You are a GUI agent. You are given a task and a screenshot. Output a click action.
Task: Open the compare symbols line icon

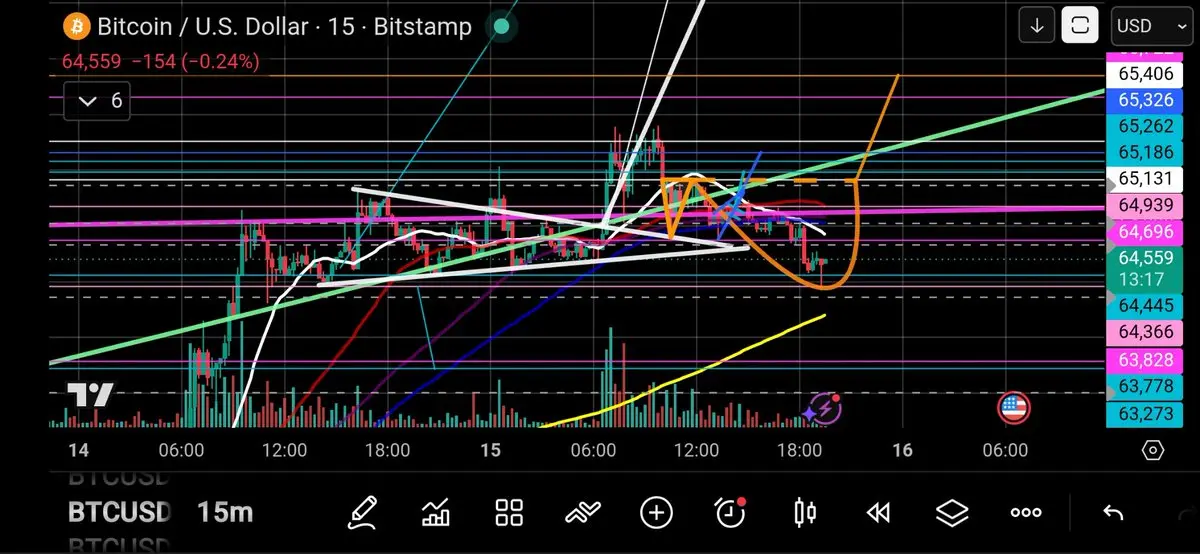(582, 513)
